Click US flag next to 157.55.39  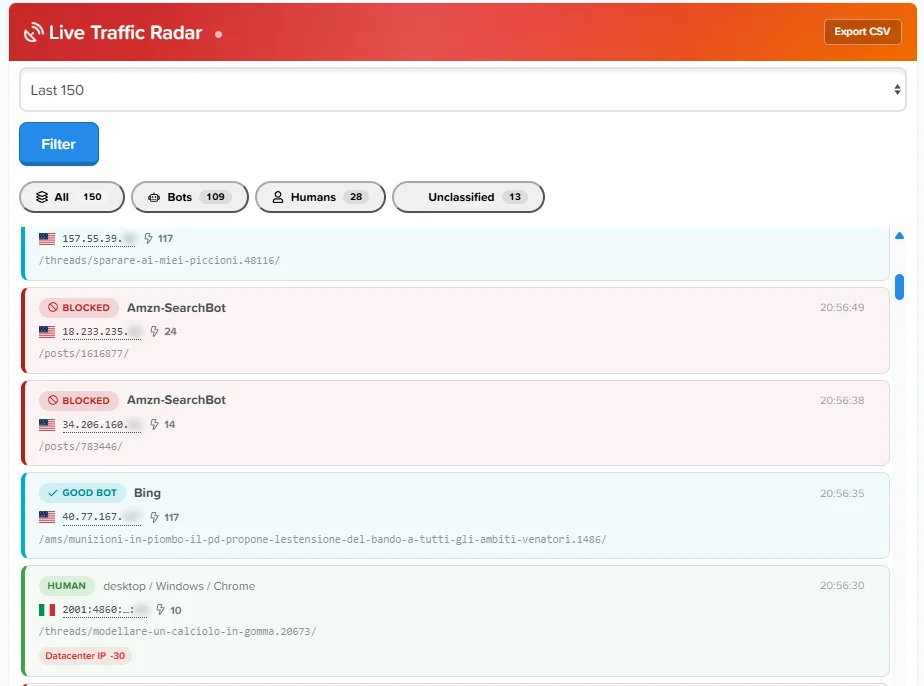(x=47, y=239)
